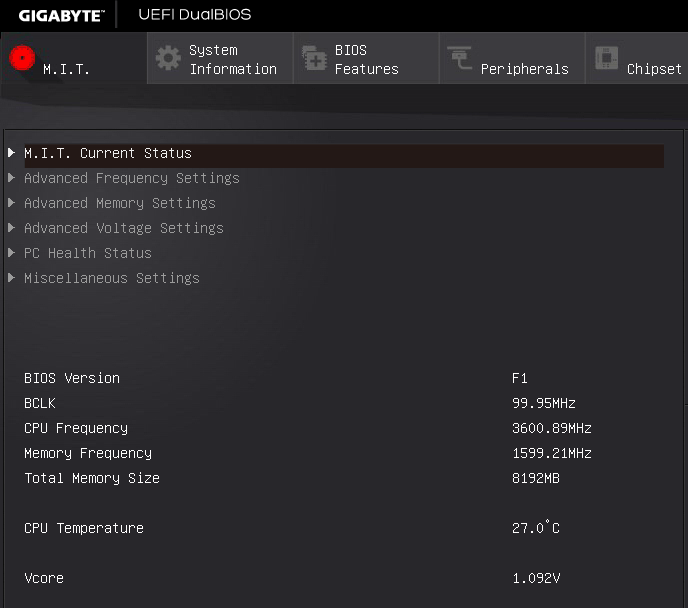Click the BCLK label
Screen dimensions: 688x608
pyautogui.click(x=40, y=403)
